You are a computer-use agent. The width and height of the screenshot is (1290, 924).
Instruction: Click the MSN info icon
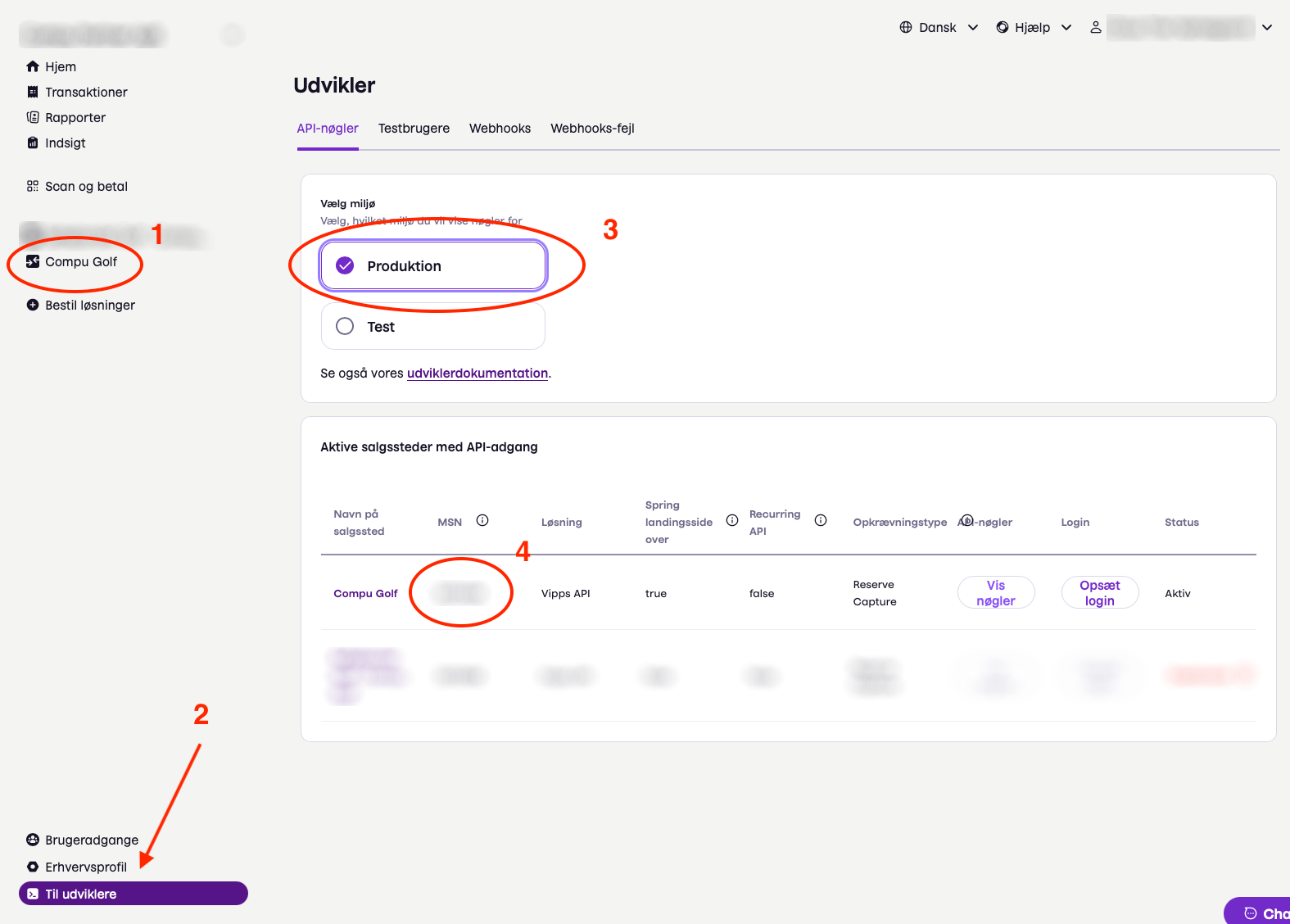tap(482, 520)
